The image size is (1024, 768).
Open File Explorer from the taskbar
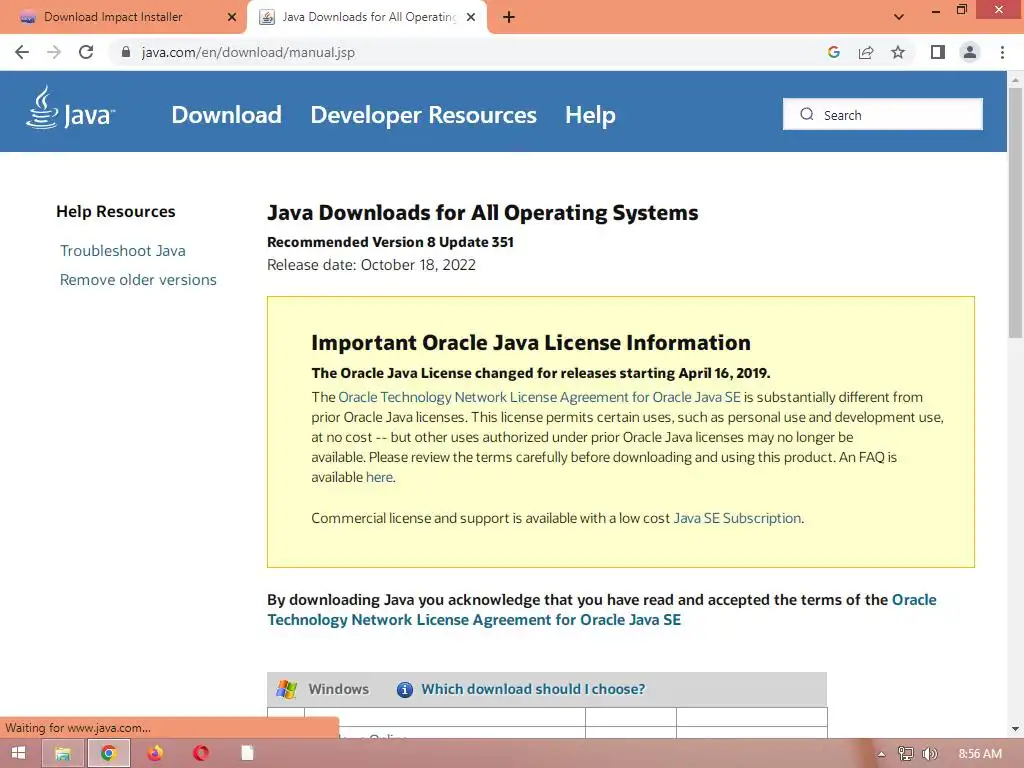(63, 754)
